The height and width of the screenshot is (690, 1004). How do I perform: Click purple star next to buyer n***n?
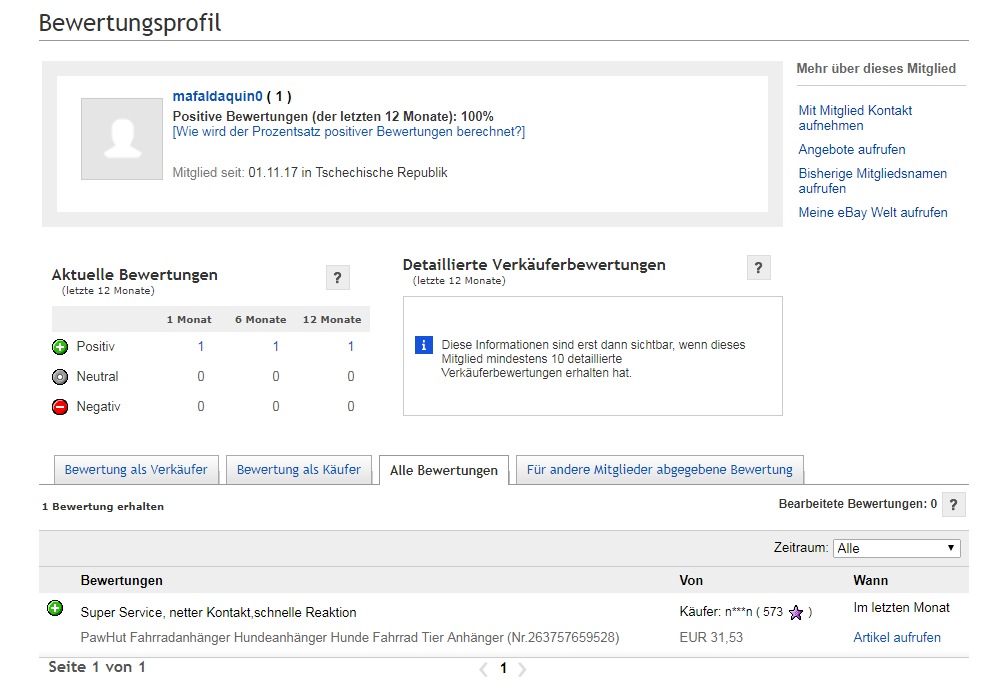click(x=796, y=613)
